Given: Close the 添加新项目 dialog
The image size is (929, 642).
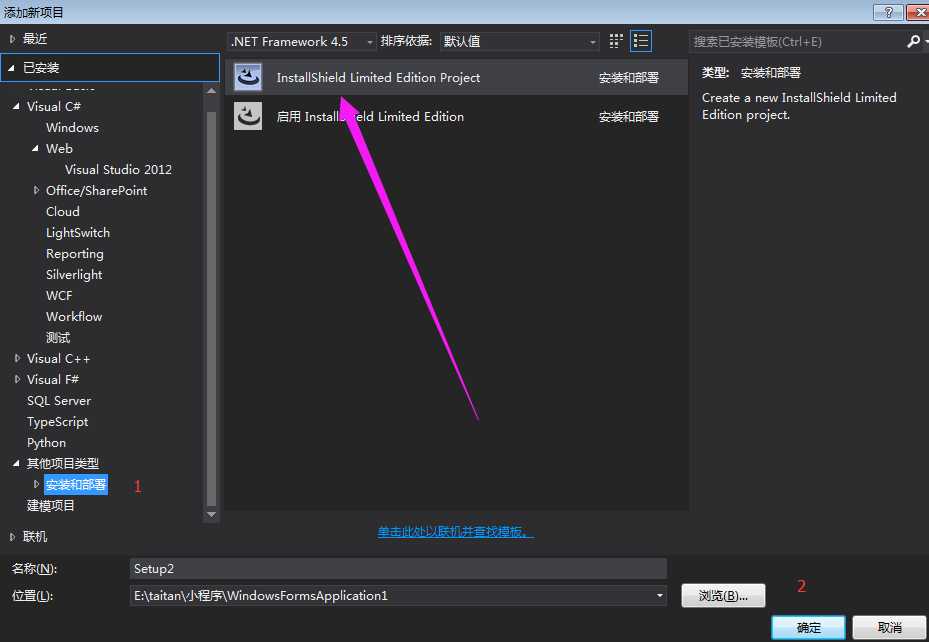Looking at the screenshot, I should click(918, 12).
